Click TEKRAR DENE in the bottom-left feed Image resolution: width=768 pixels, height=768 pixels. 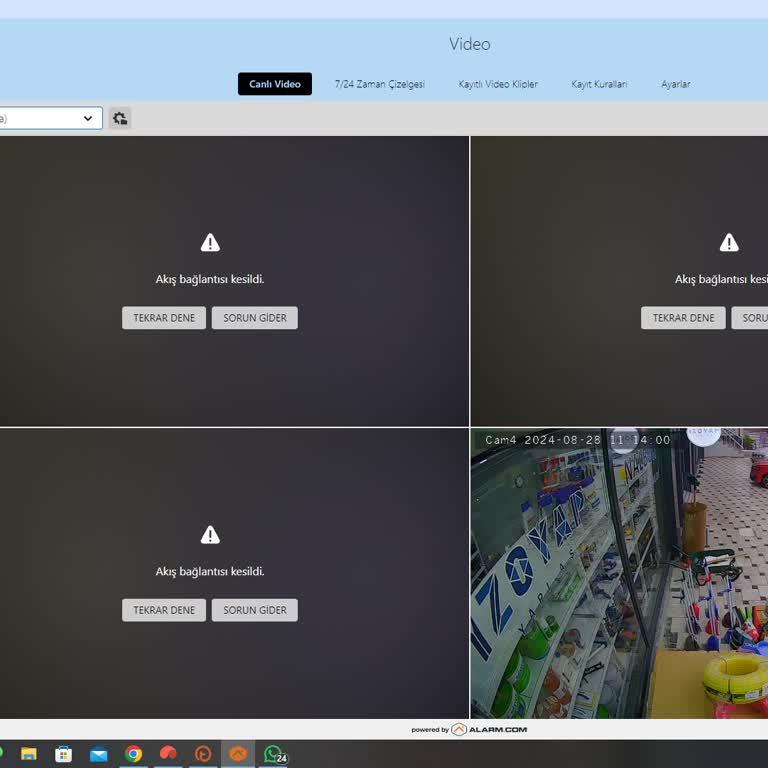[164, 610]
